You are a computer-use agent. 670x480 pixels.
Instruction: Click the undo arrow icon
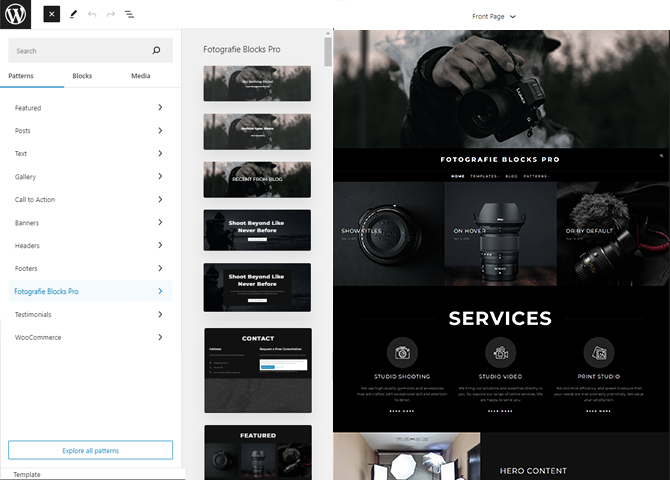coord(92,15)
